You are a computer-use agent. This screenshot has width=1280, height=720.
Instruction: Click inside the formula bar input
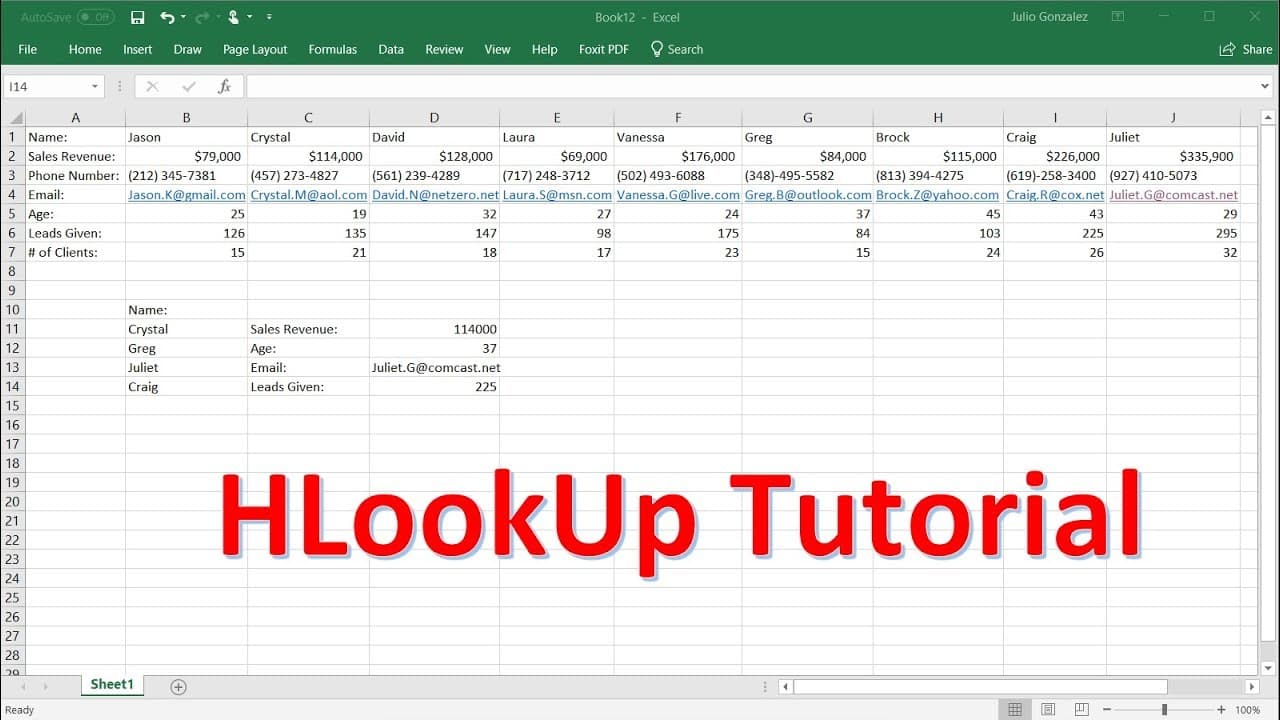point(750,87)
